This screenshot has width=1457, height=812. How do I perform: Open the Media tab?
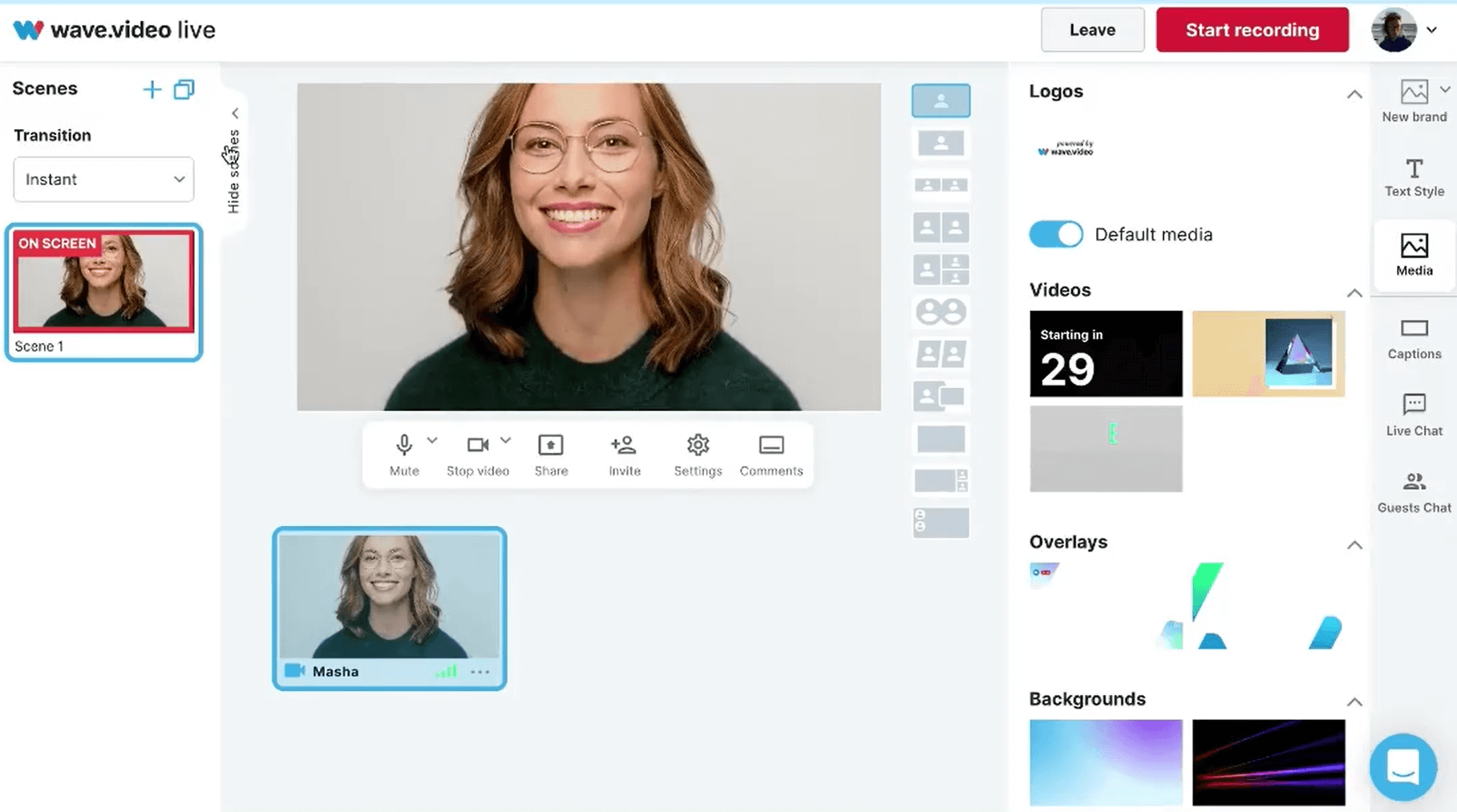pyautogui.click(x=1414, y=255)
